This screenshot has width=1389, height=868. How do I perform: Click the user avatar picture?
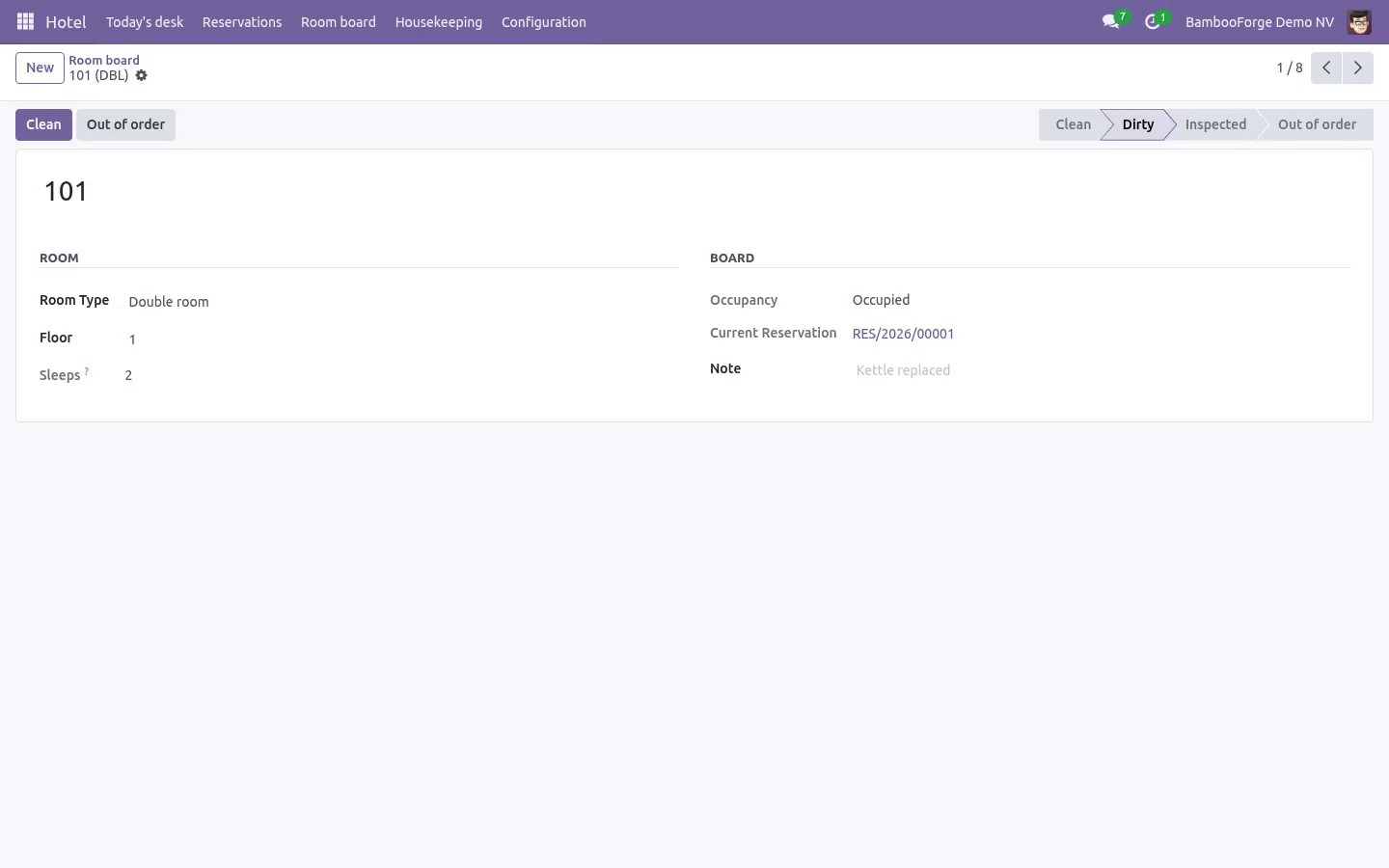tap(1359, 22)
